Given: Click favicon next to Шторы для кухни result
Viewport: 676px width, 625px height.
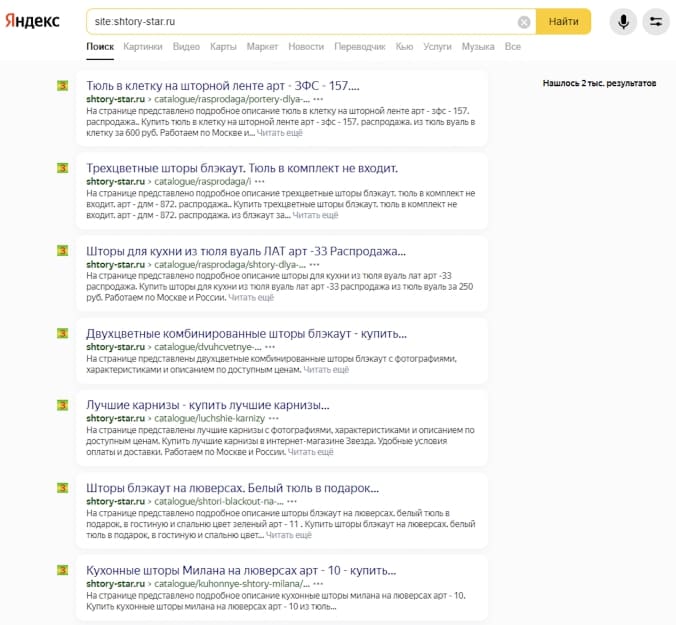Looking at the screenshot, I should pyautogui.click(x=63, y=250).
